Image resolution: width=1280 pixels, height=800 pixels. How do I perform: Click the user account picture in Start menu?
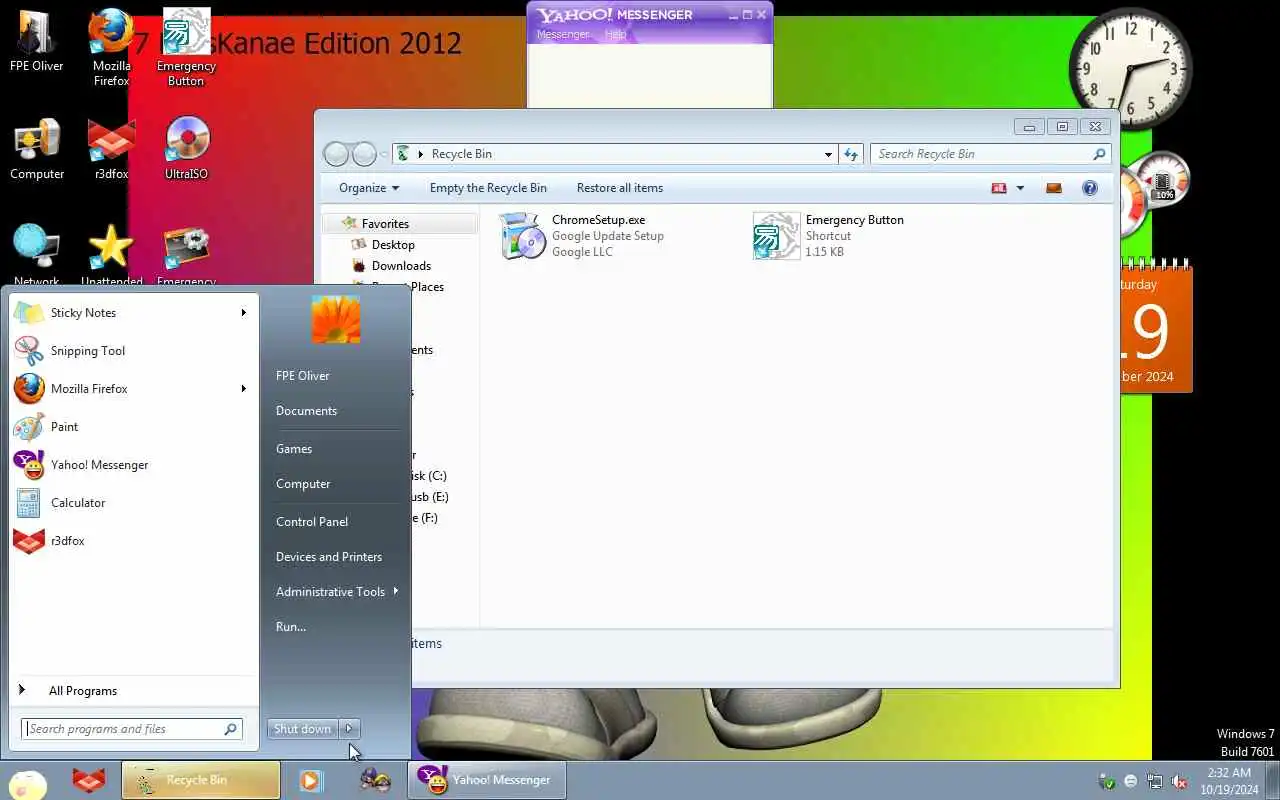click(x=336, y=319)
